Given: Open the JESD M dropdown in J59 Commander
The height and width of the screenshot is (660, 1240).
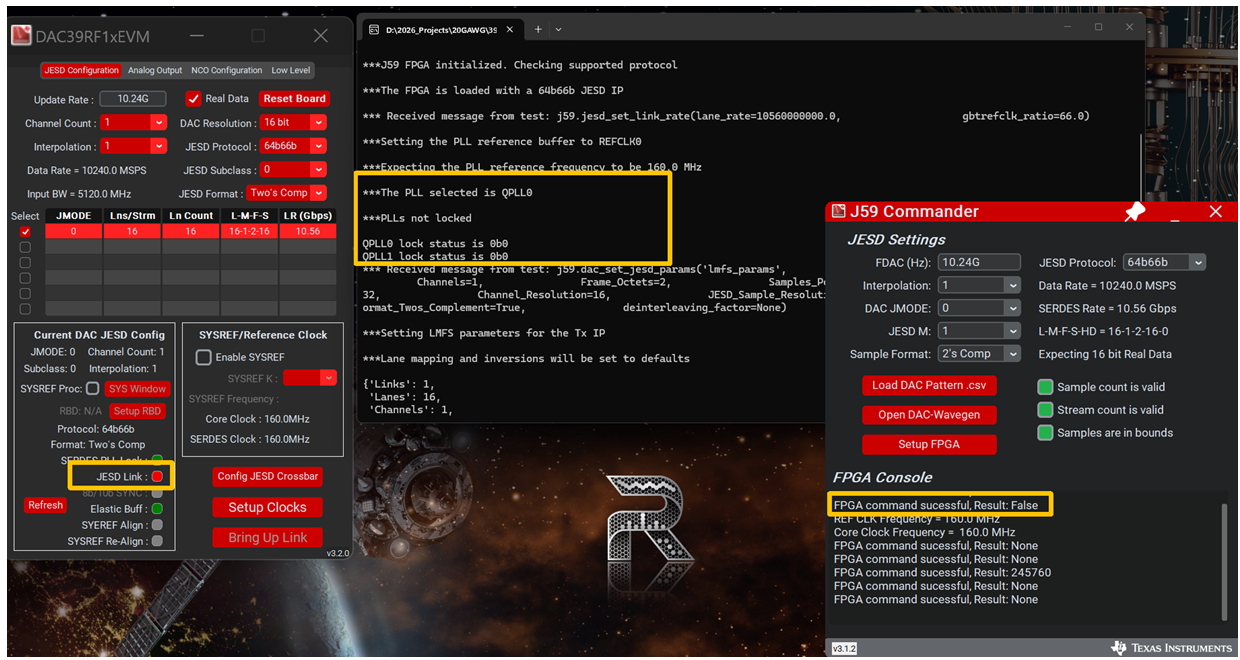Looking at the screenshot, I should [x=1013, y=331].
